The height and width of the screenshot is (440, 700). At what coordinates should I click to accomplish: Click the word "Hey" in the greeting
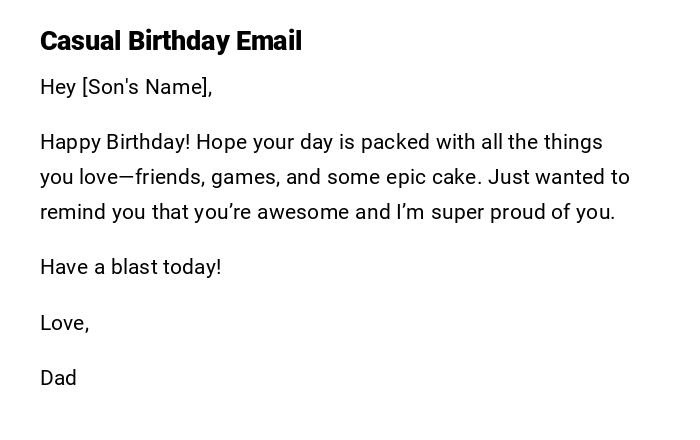pyautogui.click(x=58, y=87)
